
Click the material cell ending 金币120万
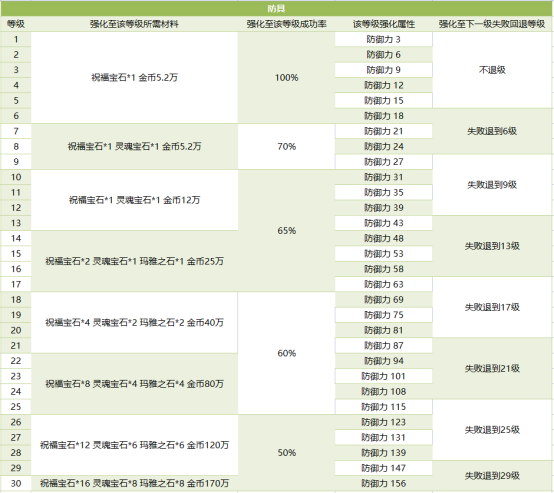pos(134,445)
